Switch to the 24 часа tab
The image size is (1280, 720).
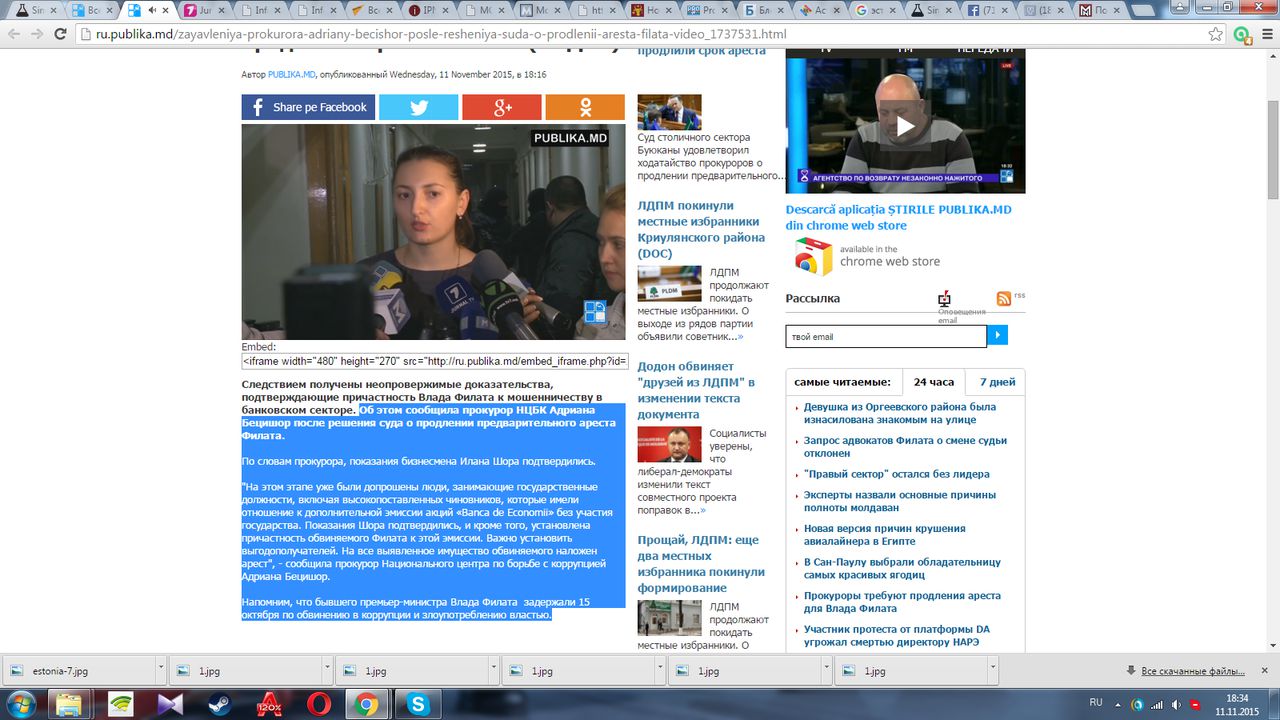tap(933, 382)
